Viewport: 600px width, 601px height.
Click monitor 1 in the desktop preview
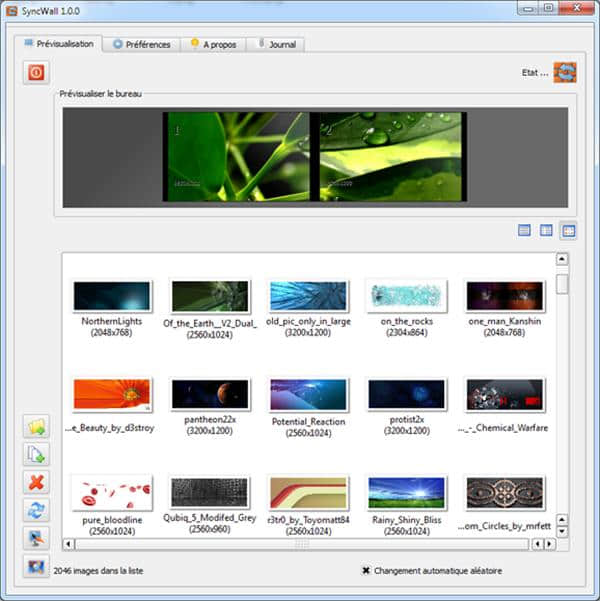coord(239,156)
